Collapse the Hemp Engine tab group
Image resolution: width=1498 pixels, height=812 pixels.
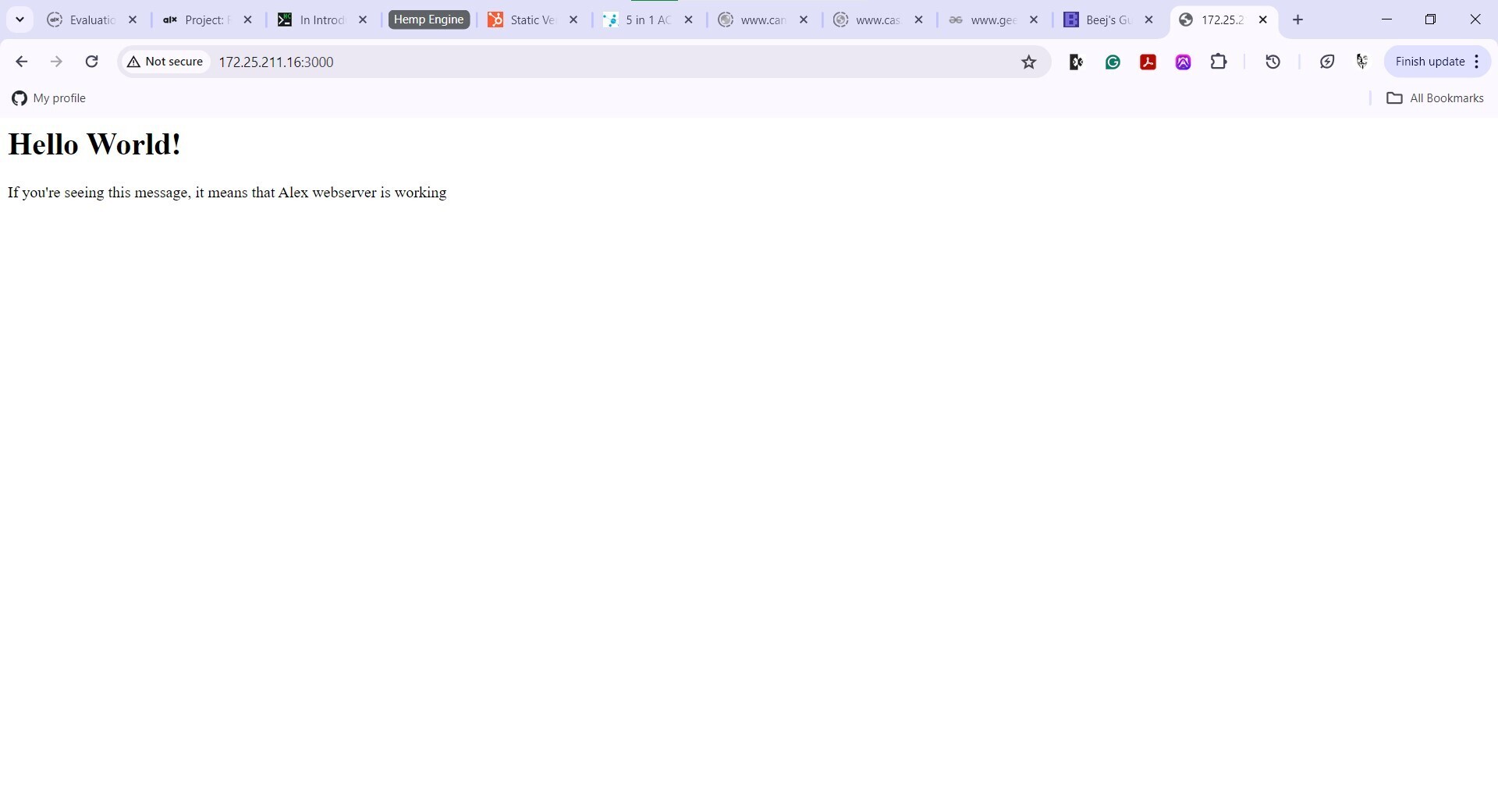[428, 19]
